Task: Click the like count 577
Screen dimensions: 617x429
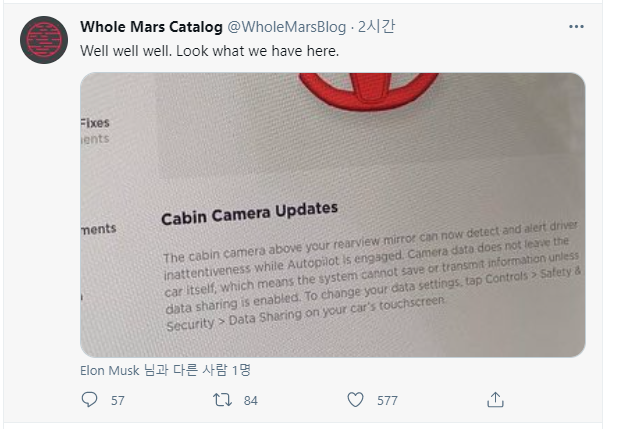Action: pyautogui.click(x=387, y=400)
